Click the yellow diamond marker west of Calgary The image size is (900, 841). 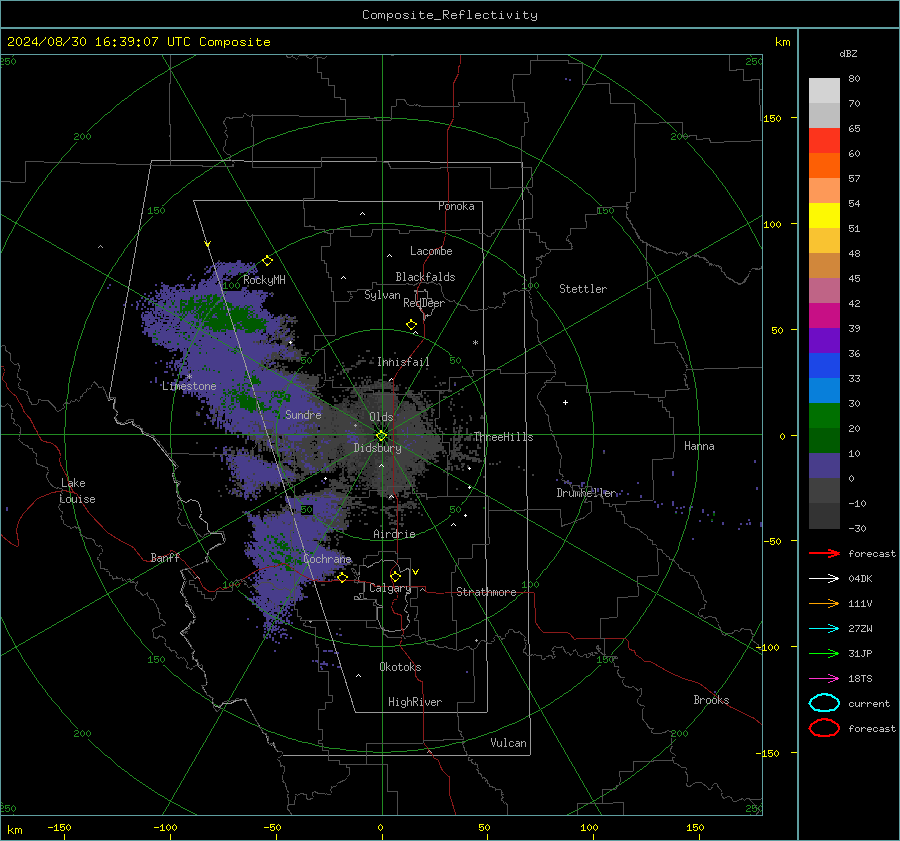pos(342,577)
